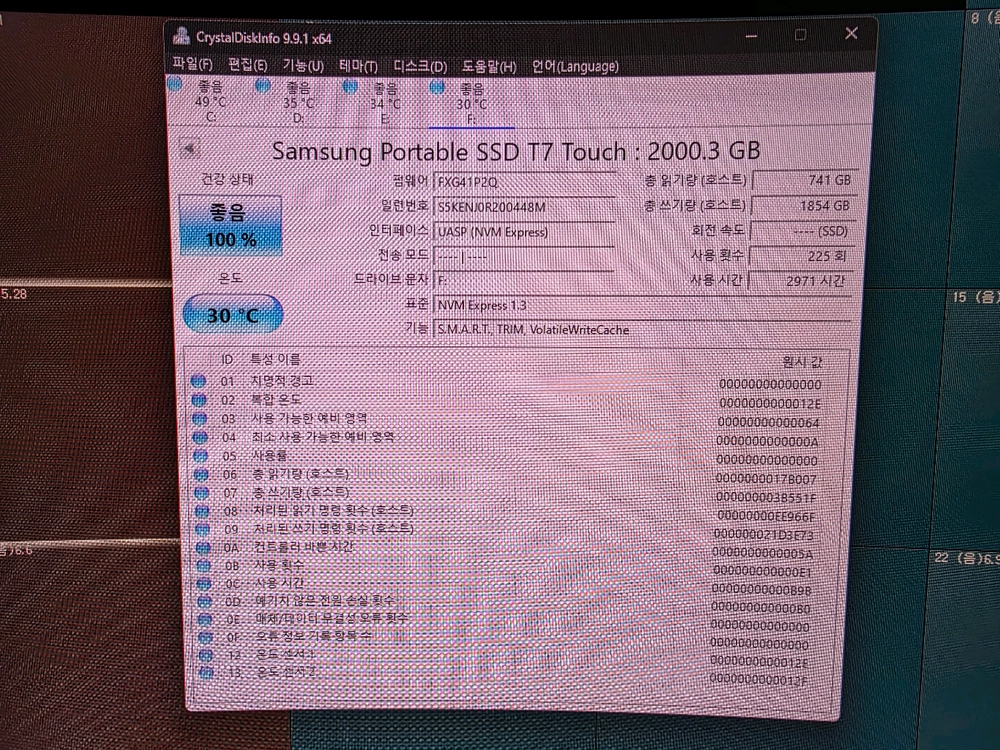This screenshot has width=1000, height=750.
Task: Click raw value 0000000017B007
Action: click(766, 478)
